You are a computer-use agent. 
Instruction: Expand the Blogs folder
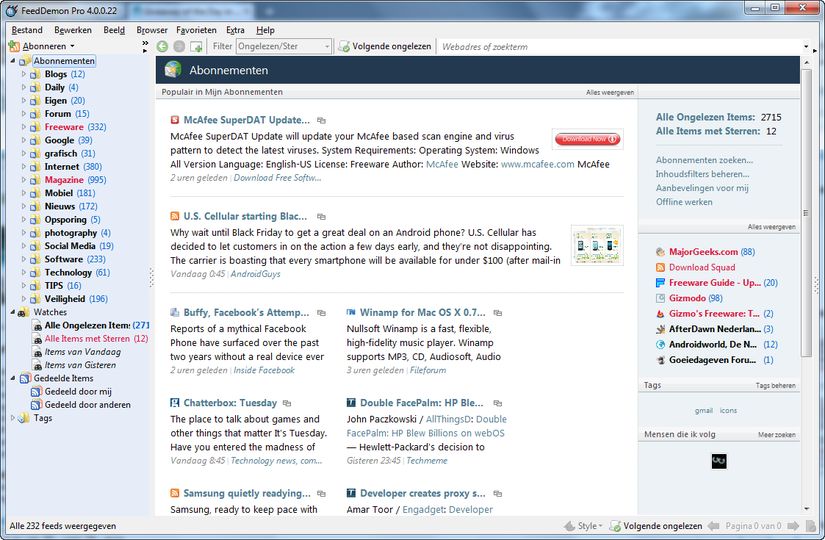tap(24, 74)
